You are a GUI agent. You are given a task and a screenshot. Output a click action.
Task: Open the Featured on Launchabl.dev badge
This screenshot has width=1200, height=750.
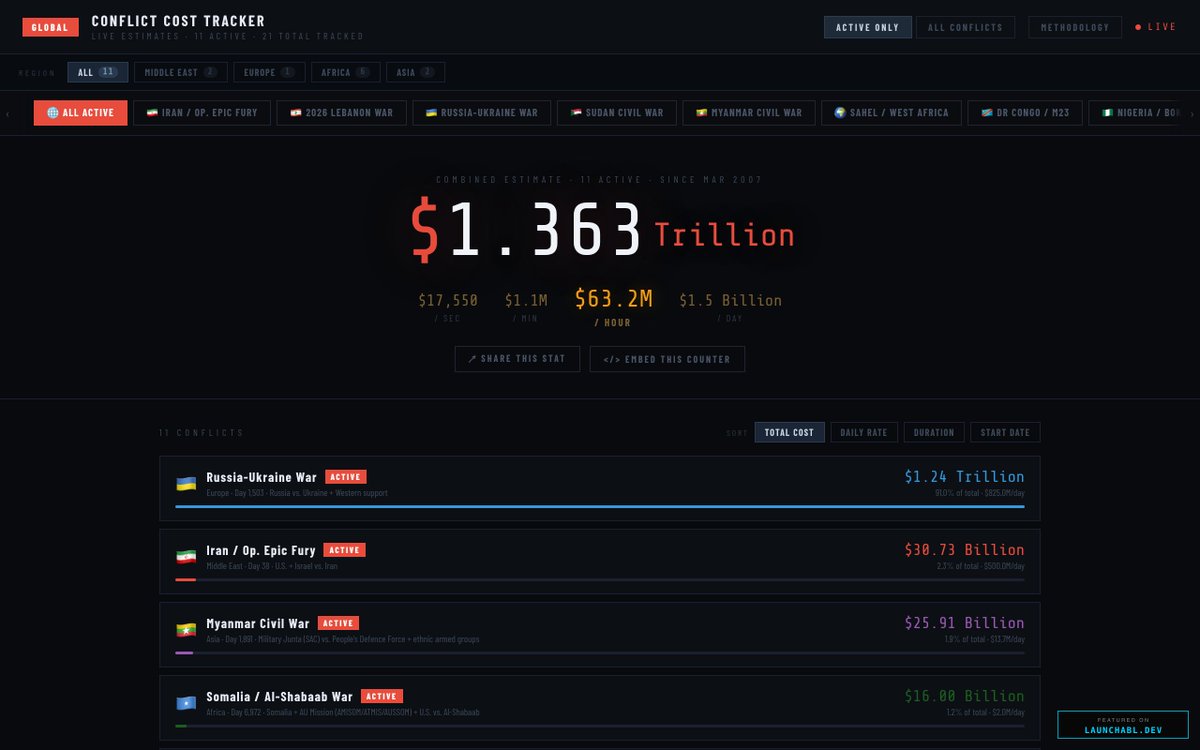1123,725
